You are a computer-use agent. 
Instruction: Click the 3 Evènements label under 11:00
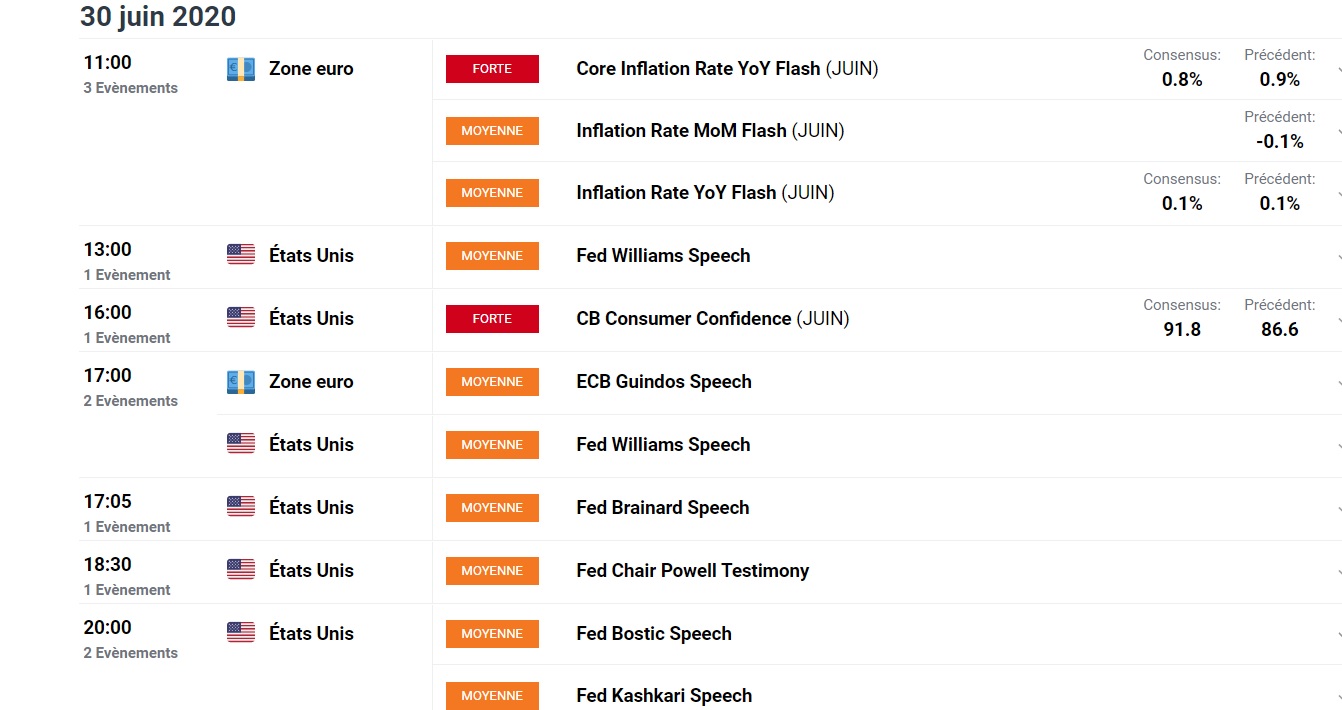click(131, 88)
